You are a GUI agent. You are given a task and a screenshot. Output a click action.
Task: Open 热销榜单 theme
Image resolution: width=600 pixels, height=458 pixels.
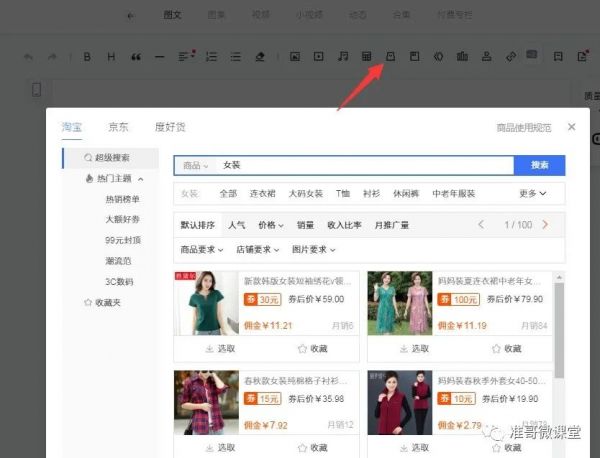click(122, 199)
